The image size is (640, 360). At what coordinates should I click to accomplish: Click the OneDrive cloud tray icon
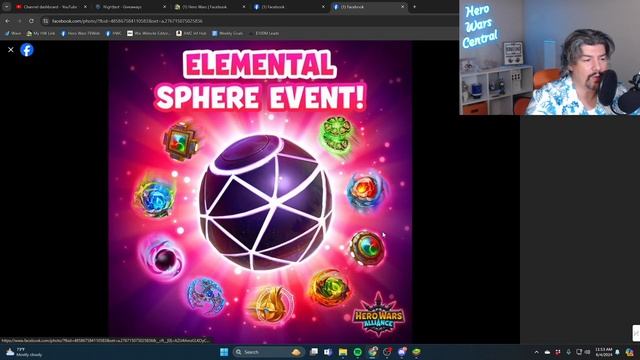click(547, 352)
